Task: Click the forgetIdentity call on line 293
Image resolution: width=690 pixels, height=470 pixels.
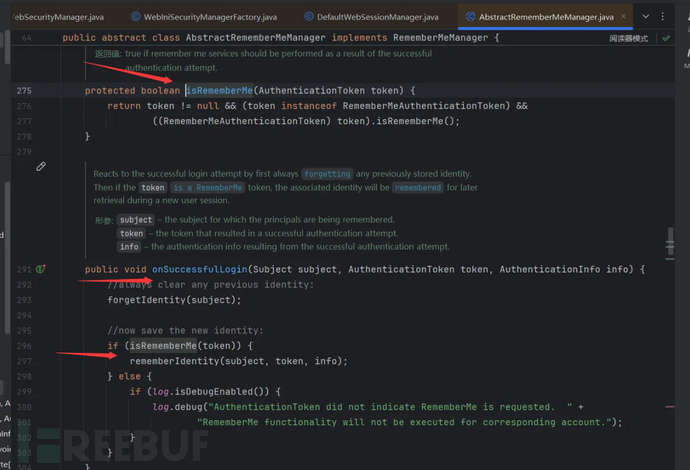Action: 145,300
